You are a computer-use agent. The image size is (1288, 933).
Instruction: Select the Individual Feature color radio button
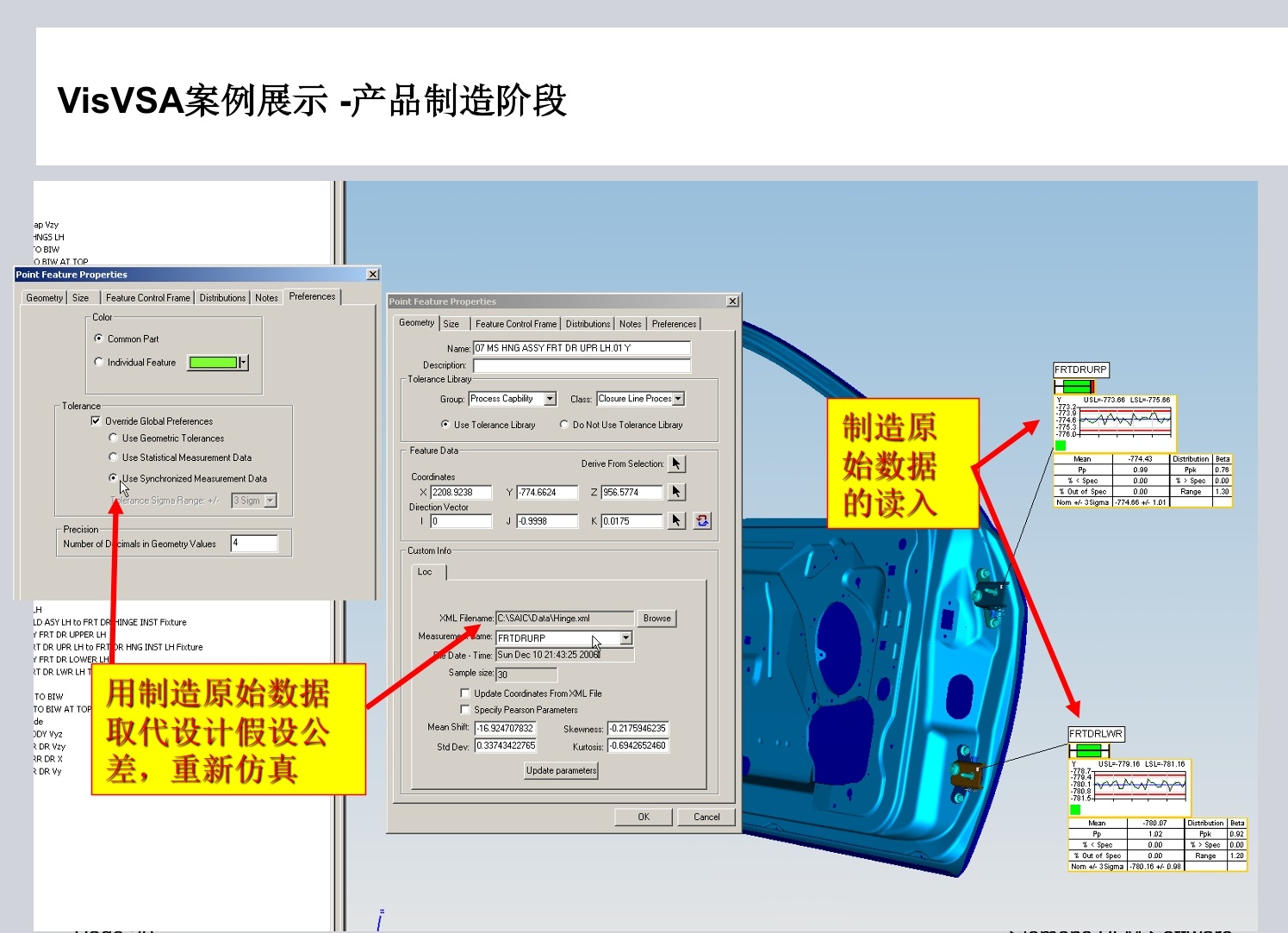(x=98, y=362)
